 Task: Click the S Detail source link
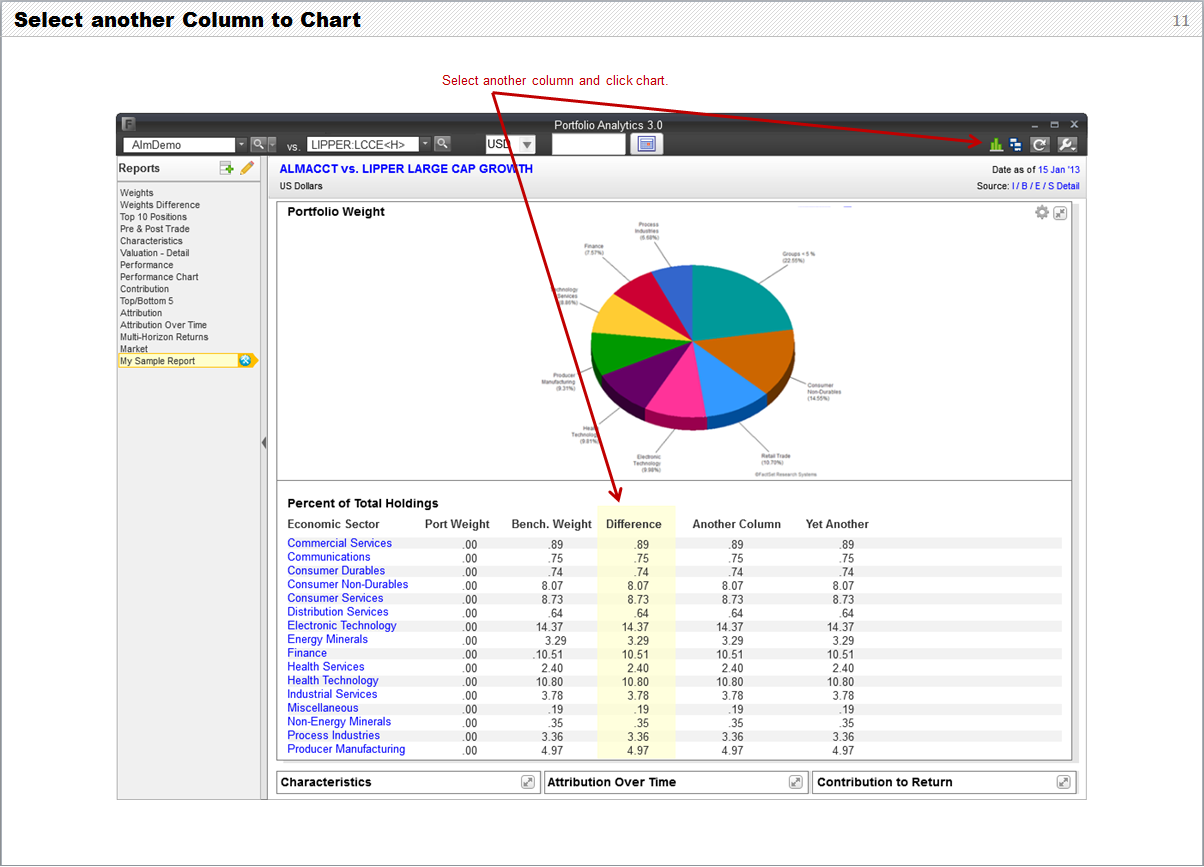click(x=1063, y=186)
